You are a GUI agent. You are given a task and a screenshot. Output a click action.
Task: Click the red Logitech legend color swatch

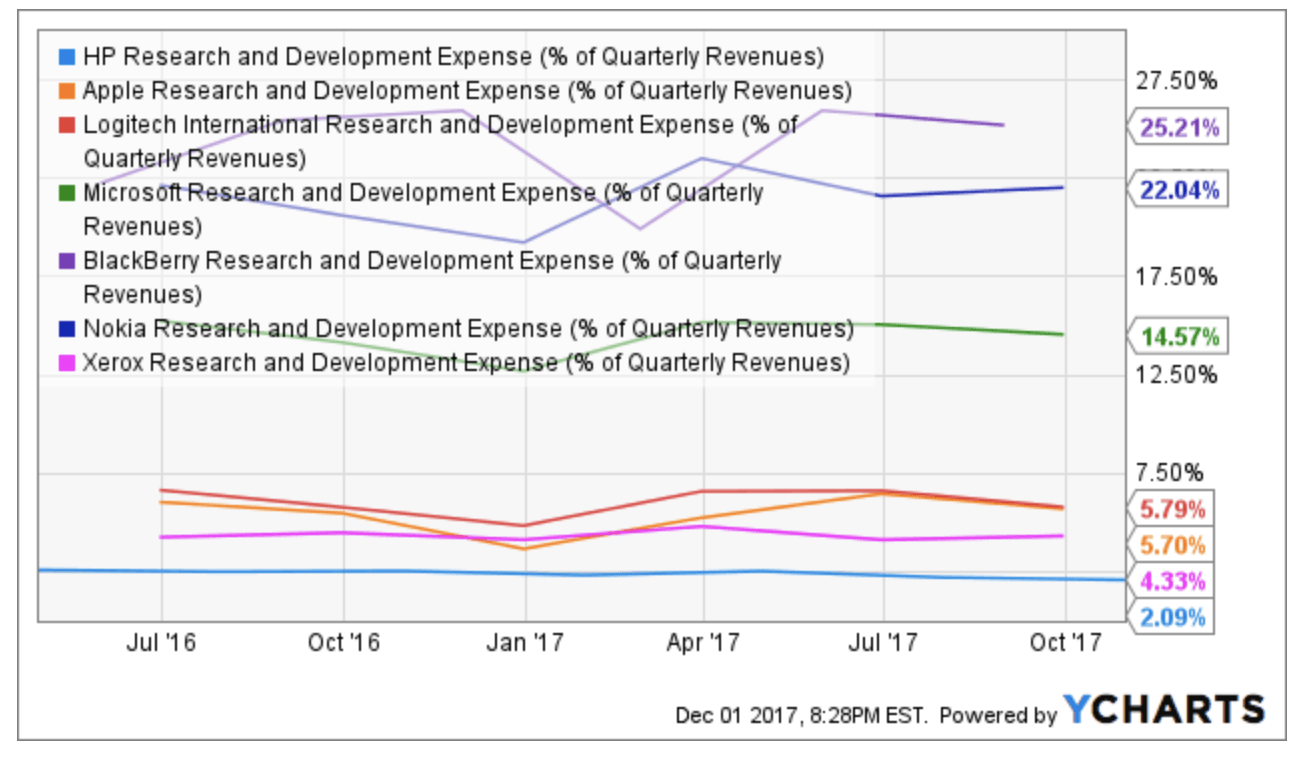tap(66, 125)
